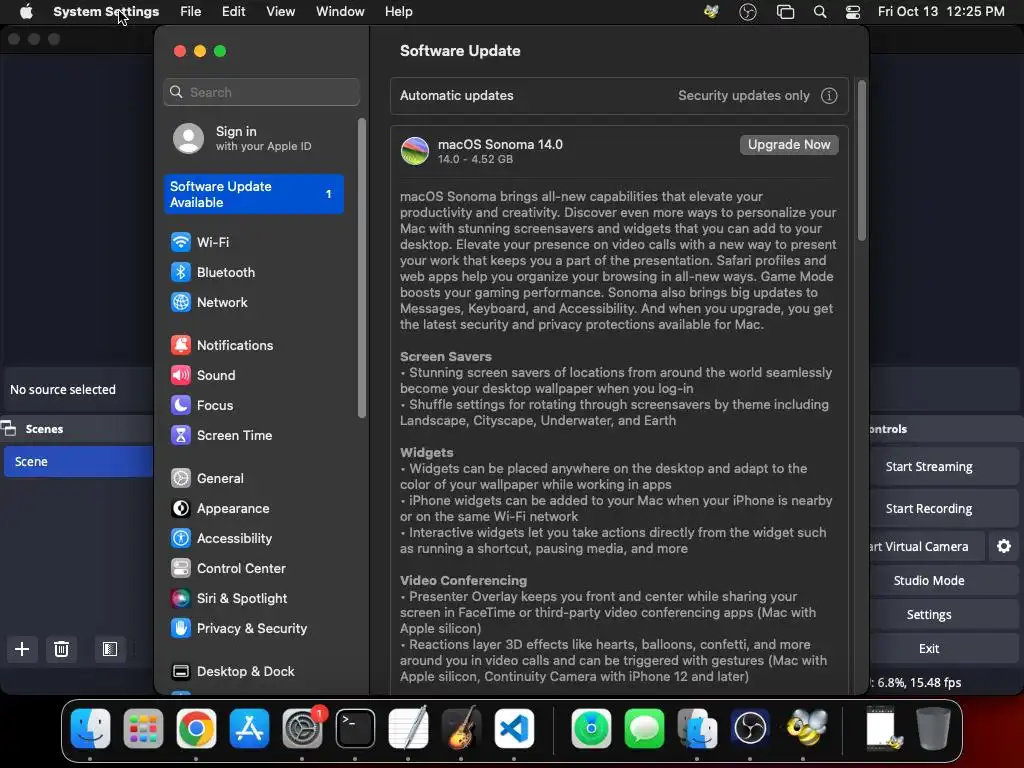1024x768 pixels.
Task: Open Launchpad from the Dock
Action: pos(143,729)
